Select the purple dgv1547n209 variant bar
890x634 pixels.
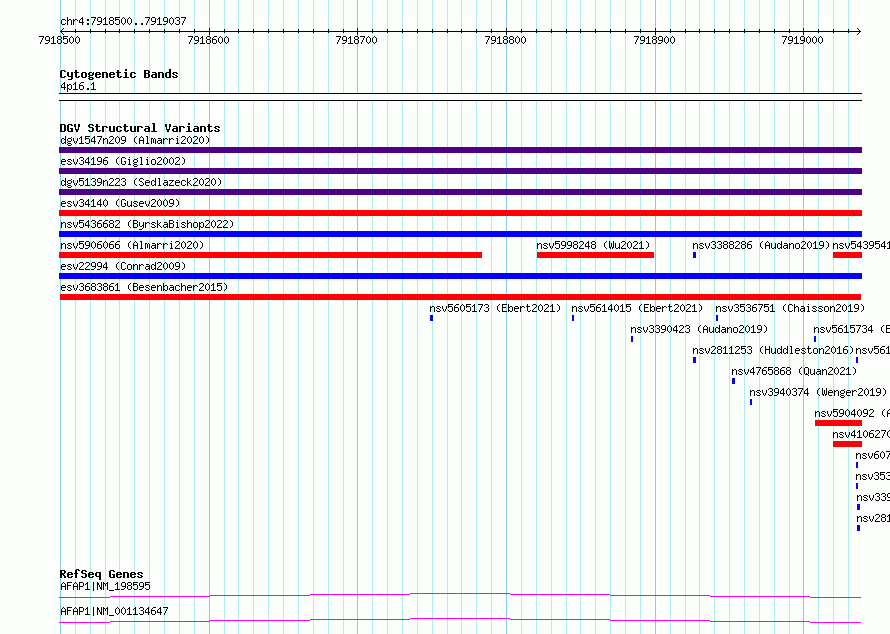click(x=460, y=150)
